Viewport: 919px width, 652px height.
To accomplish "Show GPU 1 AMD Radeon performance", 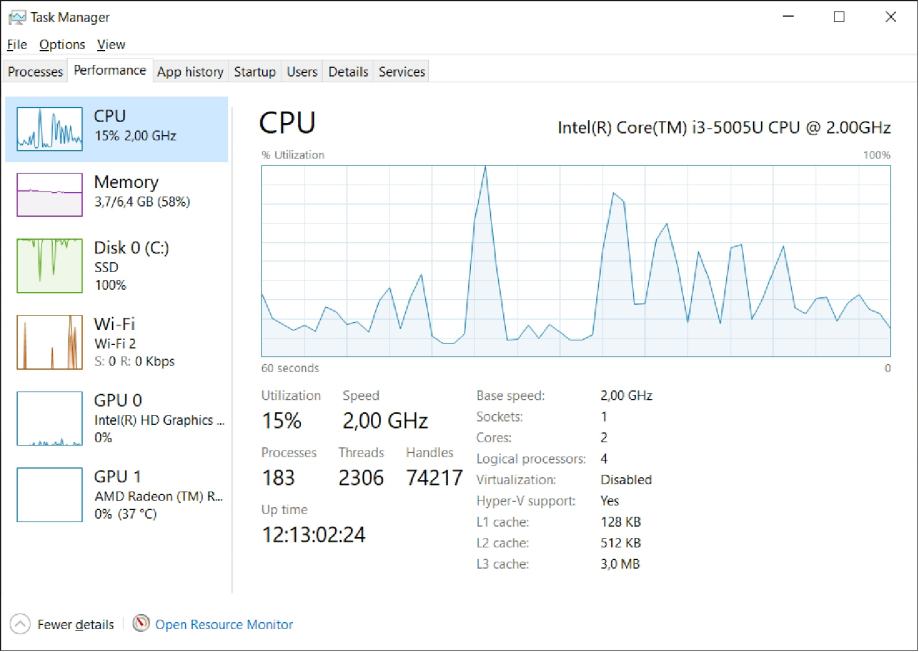I will [x=50, y=494].
